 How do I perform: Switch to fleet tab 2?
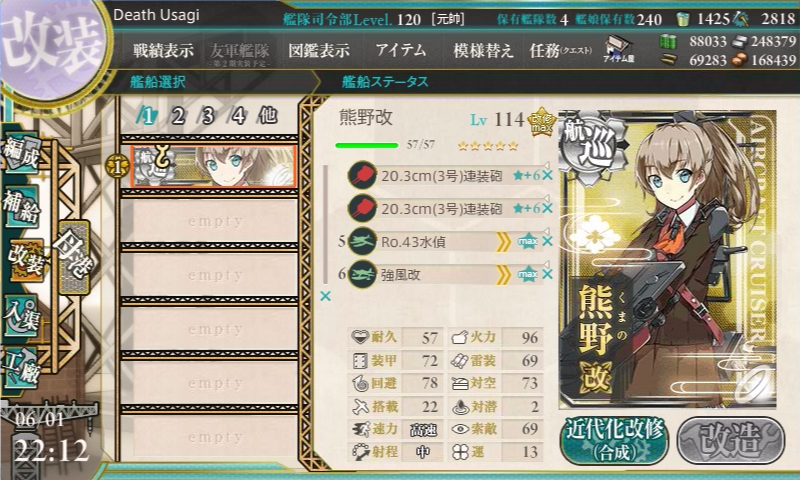click(x=178, y=116)
